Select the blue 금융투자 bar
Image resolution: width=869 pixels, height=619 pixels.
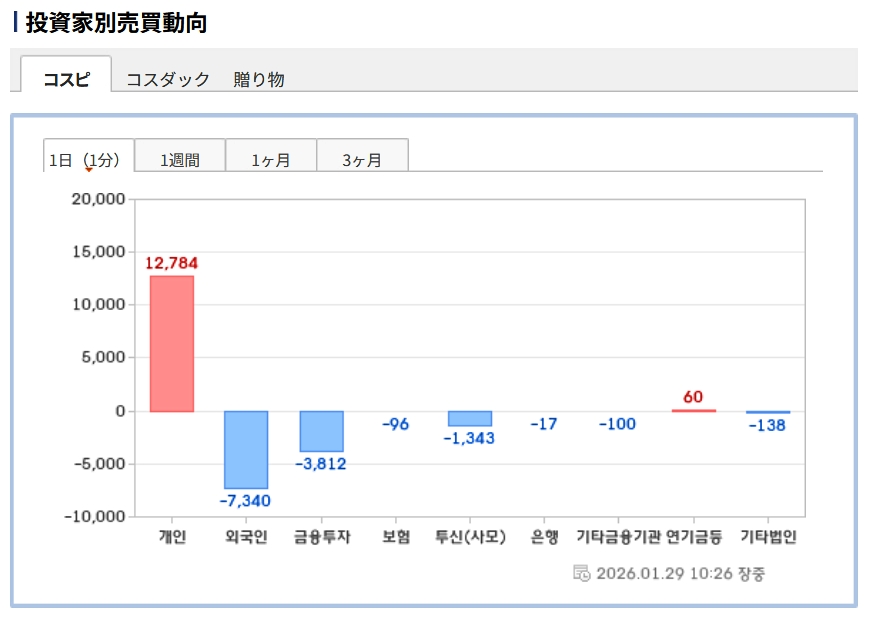coord(321,431)
